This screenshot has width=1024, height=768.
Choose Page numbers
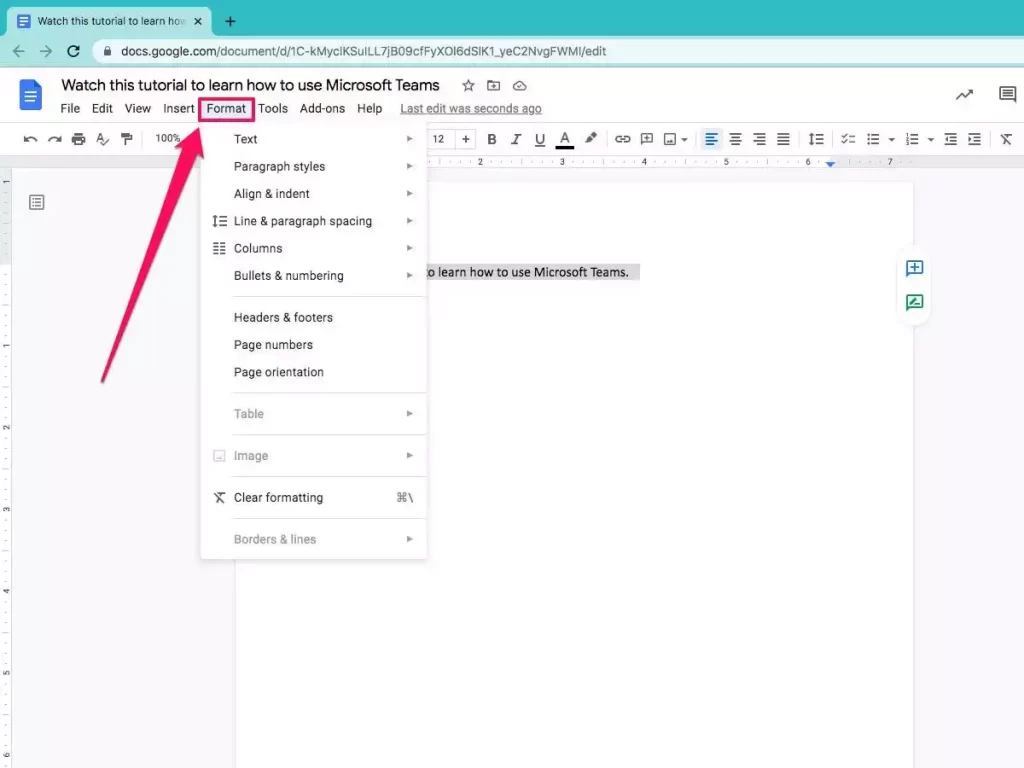coord(313,345)
